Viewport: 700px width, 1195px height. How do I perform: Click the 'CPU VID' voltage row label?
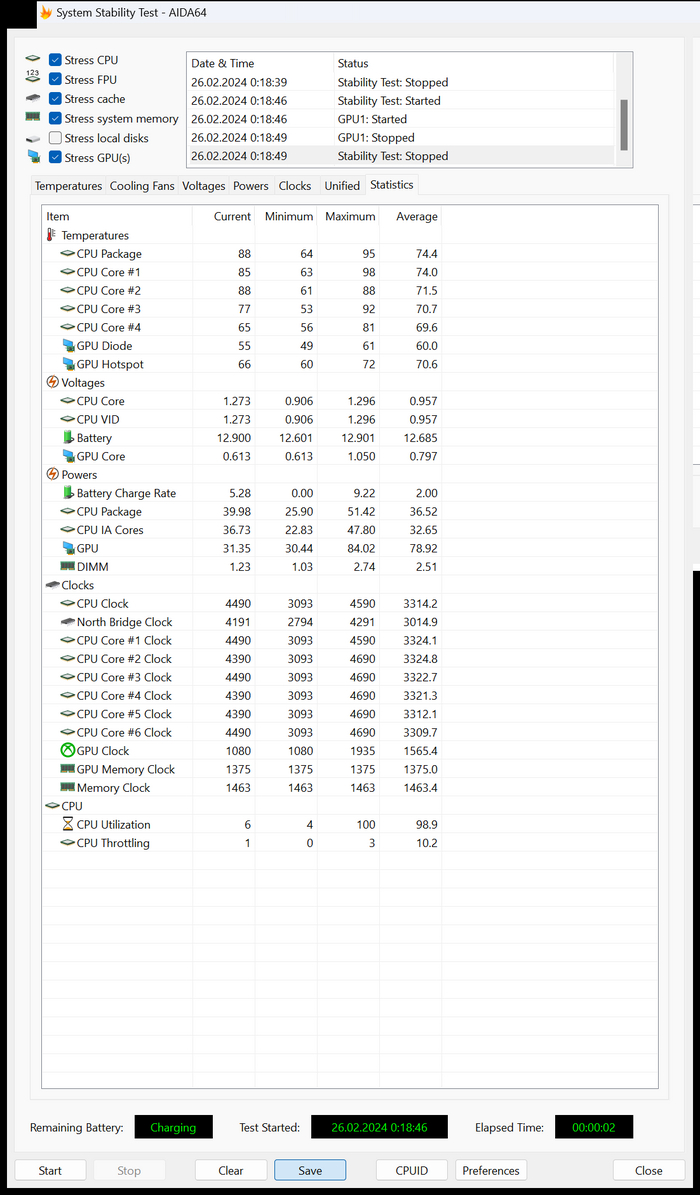tap(98, 419)
